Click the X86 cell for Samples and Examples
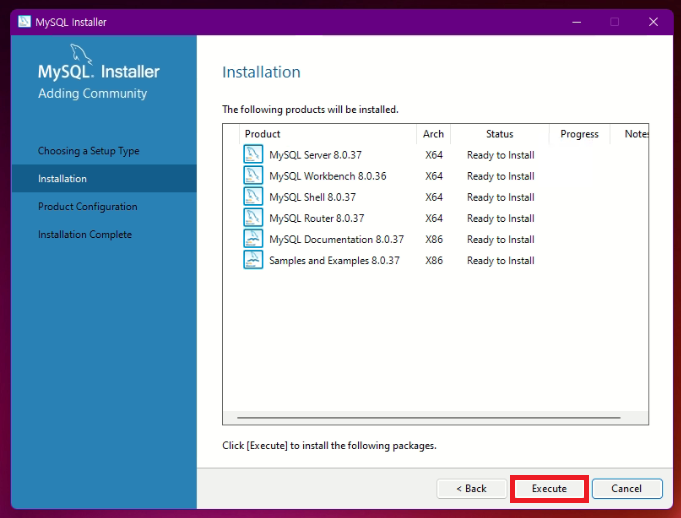Viewport: 681px width, 518px height. click(x=434, y=261)
